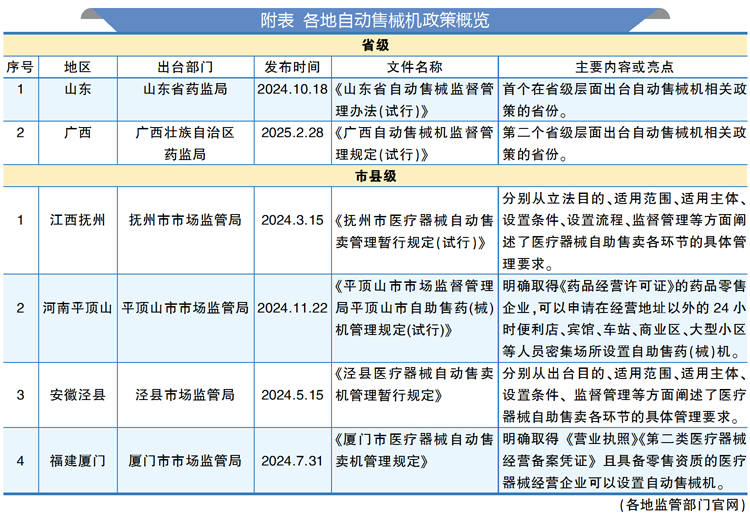Click the date 2024.10.18
The image size is (750, 517).
point(292,89)
